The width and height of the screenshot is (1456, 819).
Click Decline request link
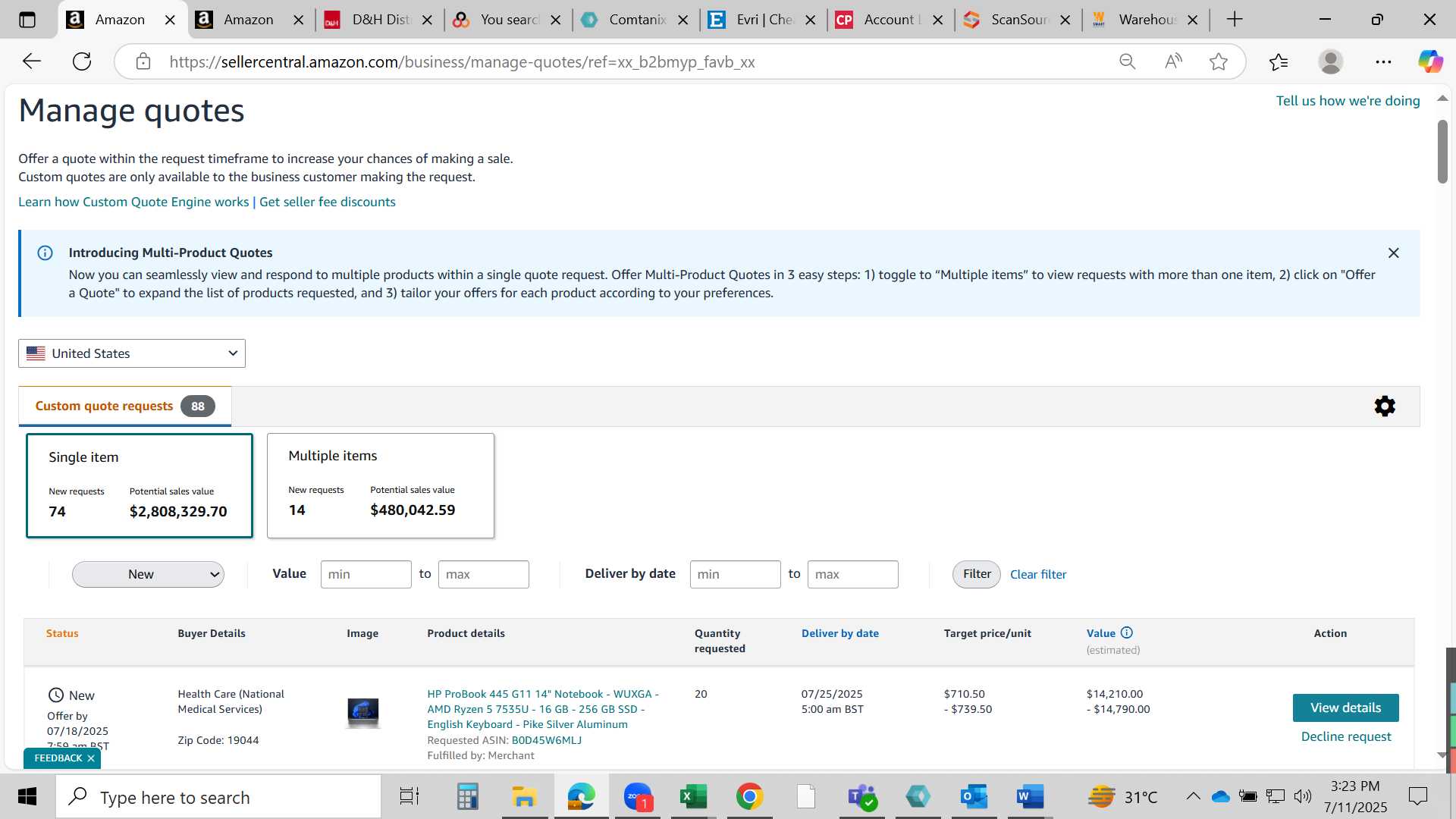coord(1346,736)
